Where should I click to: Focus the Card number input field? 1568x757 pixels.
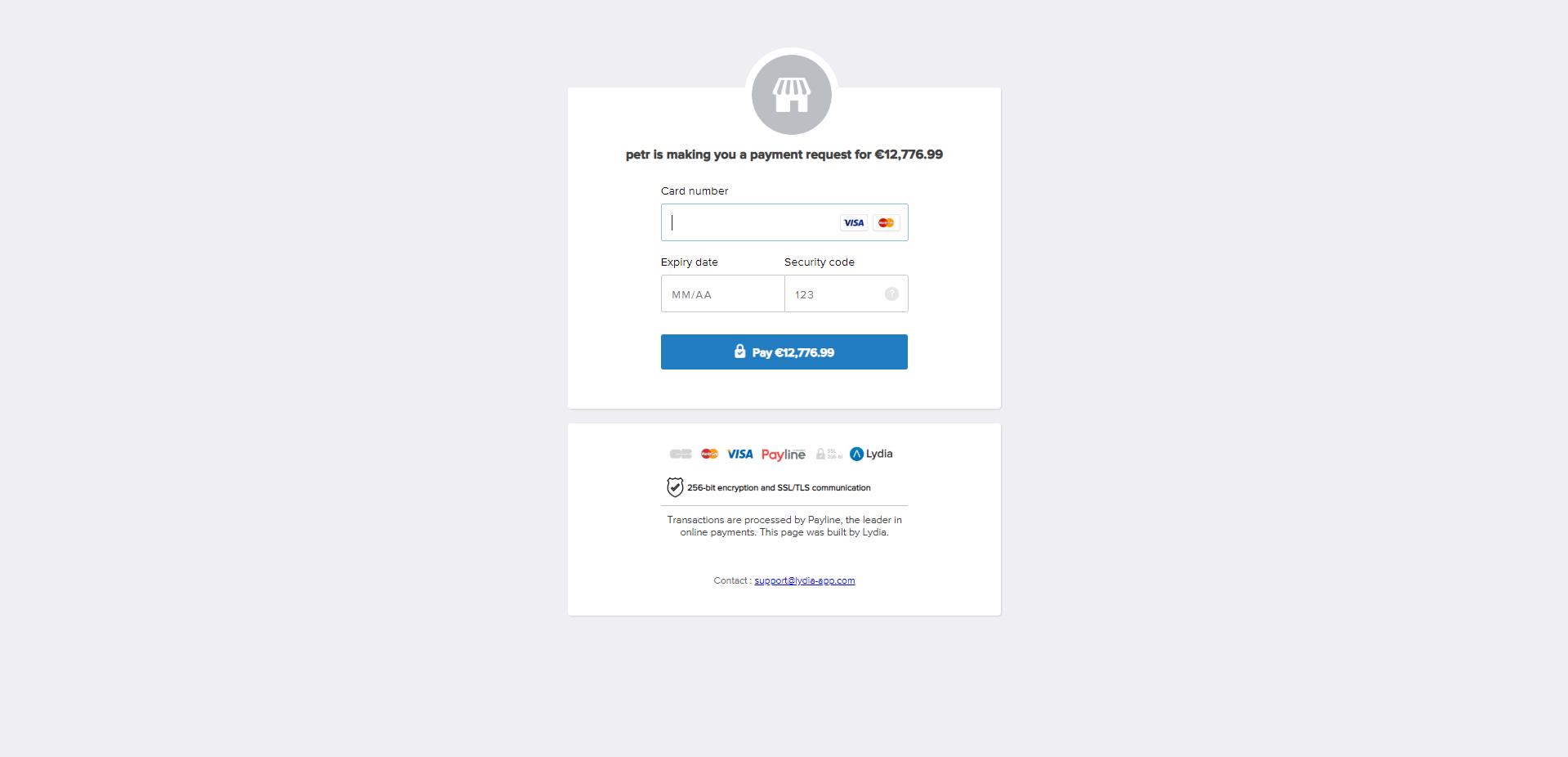point(784,222)
